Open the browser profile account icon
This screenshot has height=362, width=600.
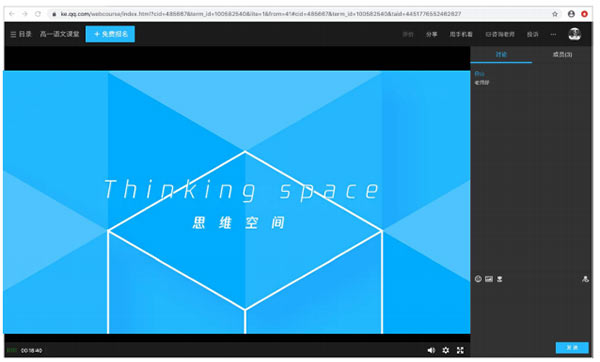point(571,14)
